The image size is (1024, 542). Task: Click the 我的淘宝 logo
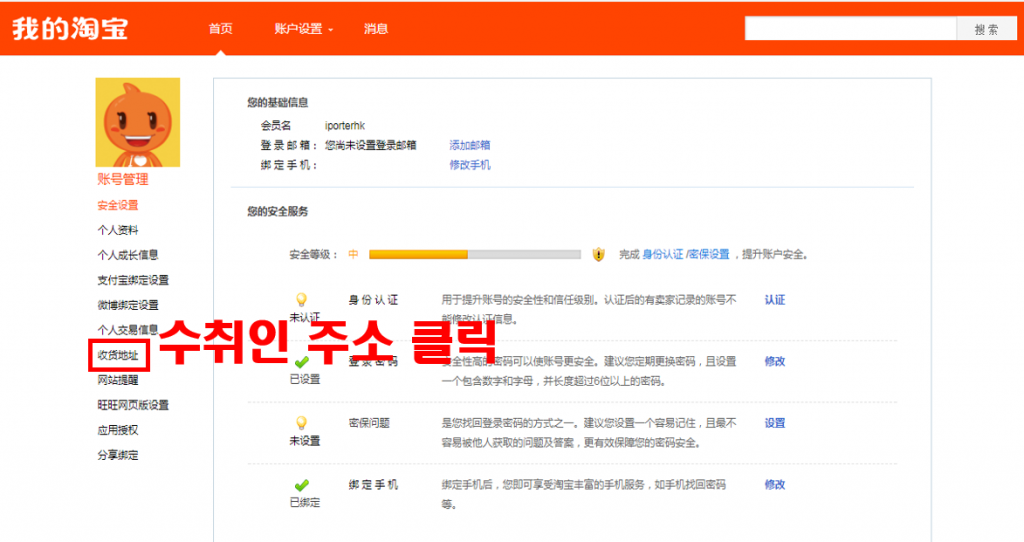pos(70,29)
